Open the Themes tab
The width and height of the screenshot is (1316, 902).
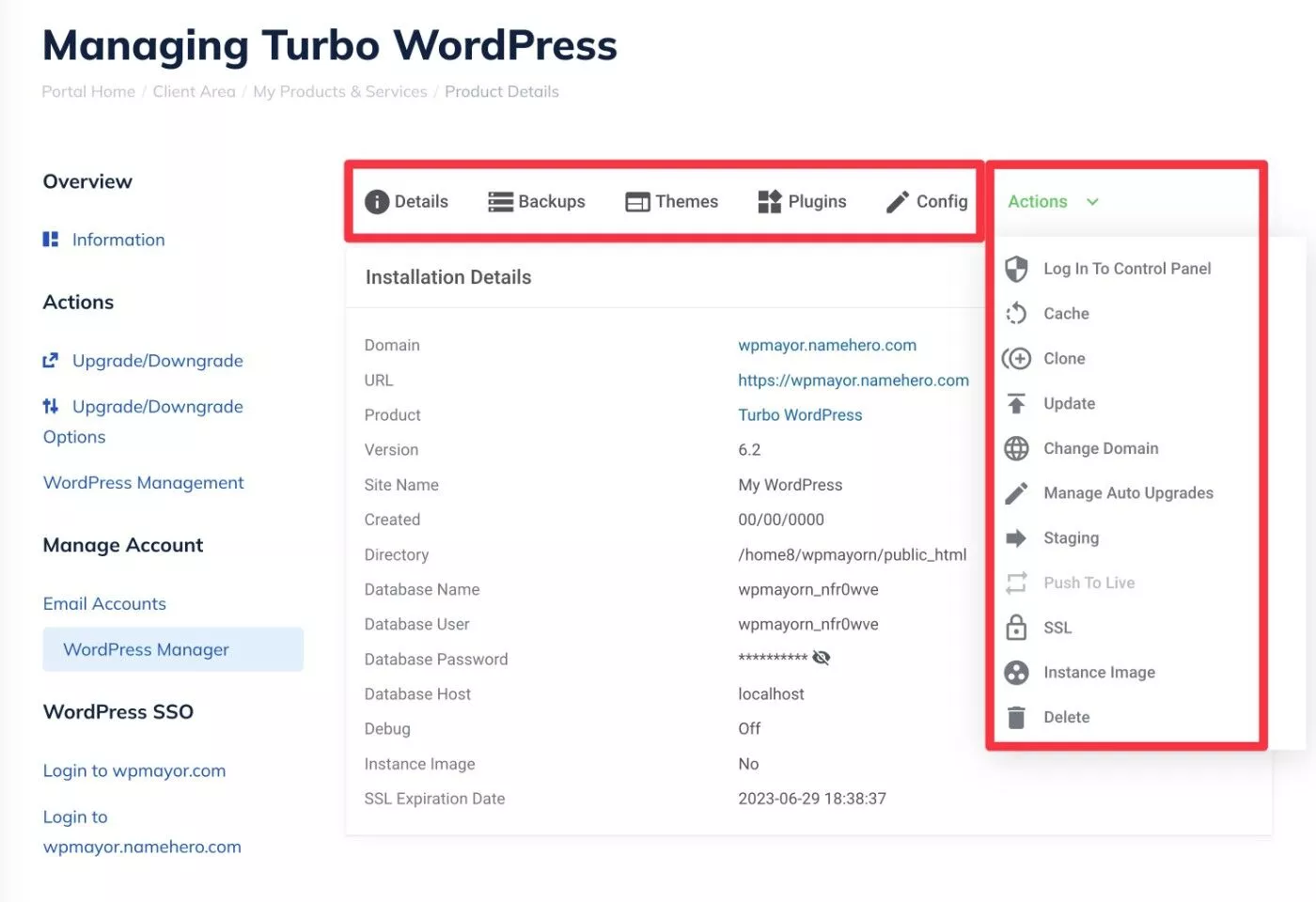click(x=672, y=202)
